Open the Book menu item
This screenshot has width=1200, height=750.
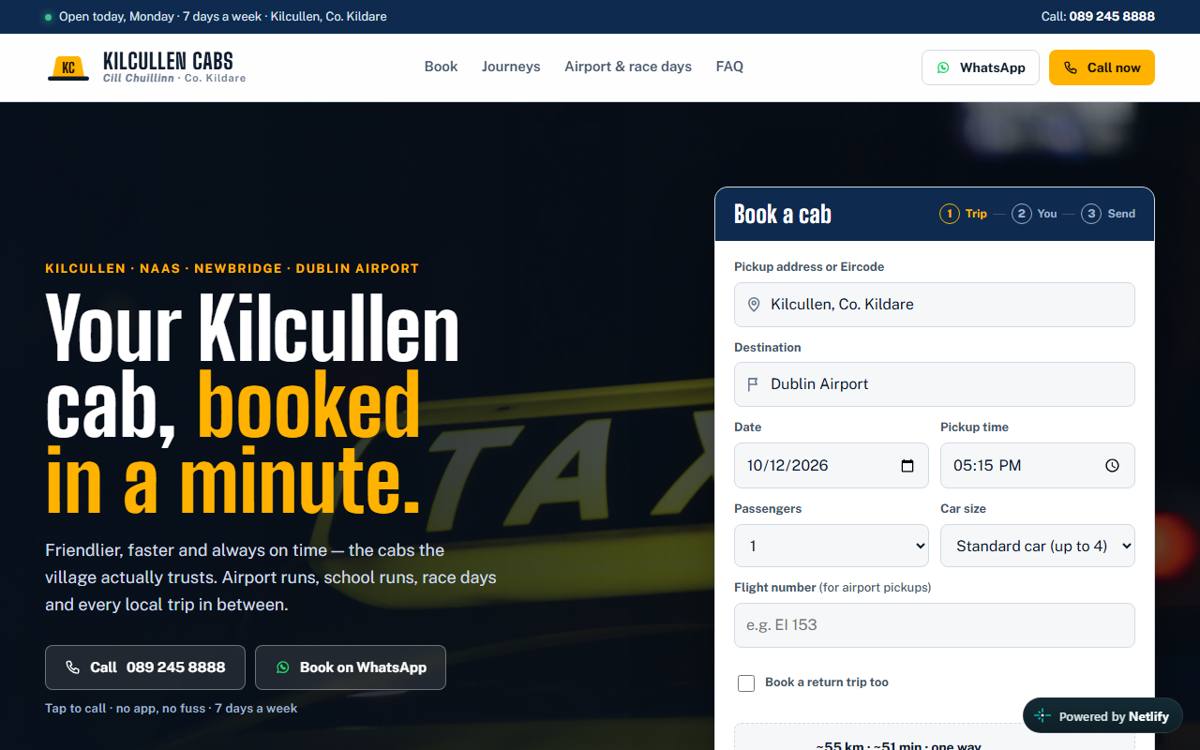tap(441, 67)
